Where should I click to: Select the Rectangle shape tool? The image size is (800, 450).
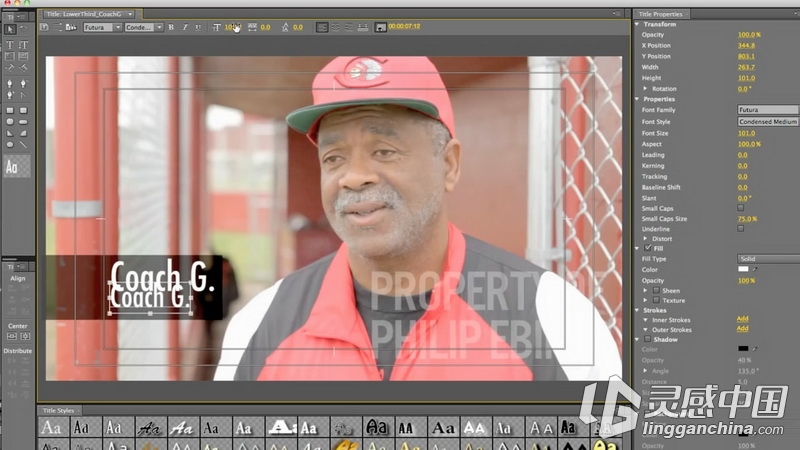(10, 110)
